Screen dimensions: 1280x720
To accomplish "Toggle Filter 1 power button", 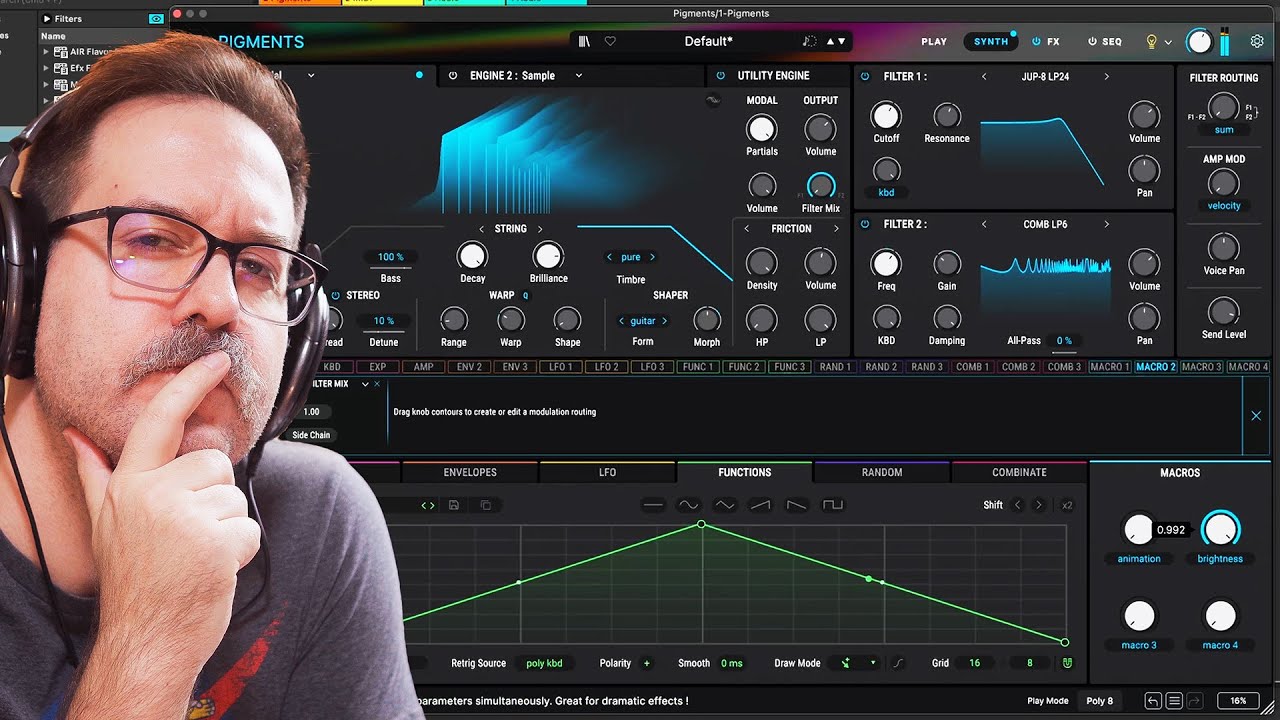I will point(865,76).
